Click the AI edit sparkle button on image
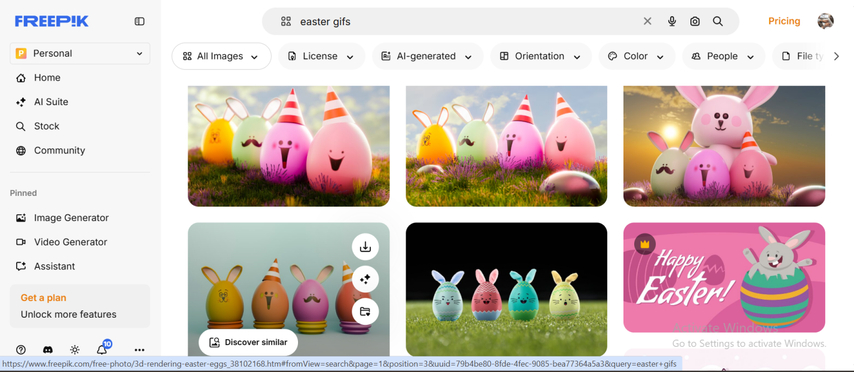This screenshot has height=372, width=854. click(x=365, y=279)
